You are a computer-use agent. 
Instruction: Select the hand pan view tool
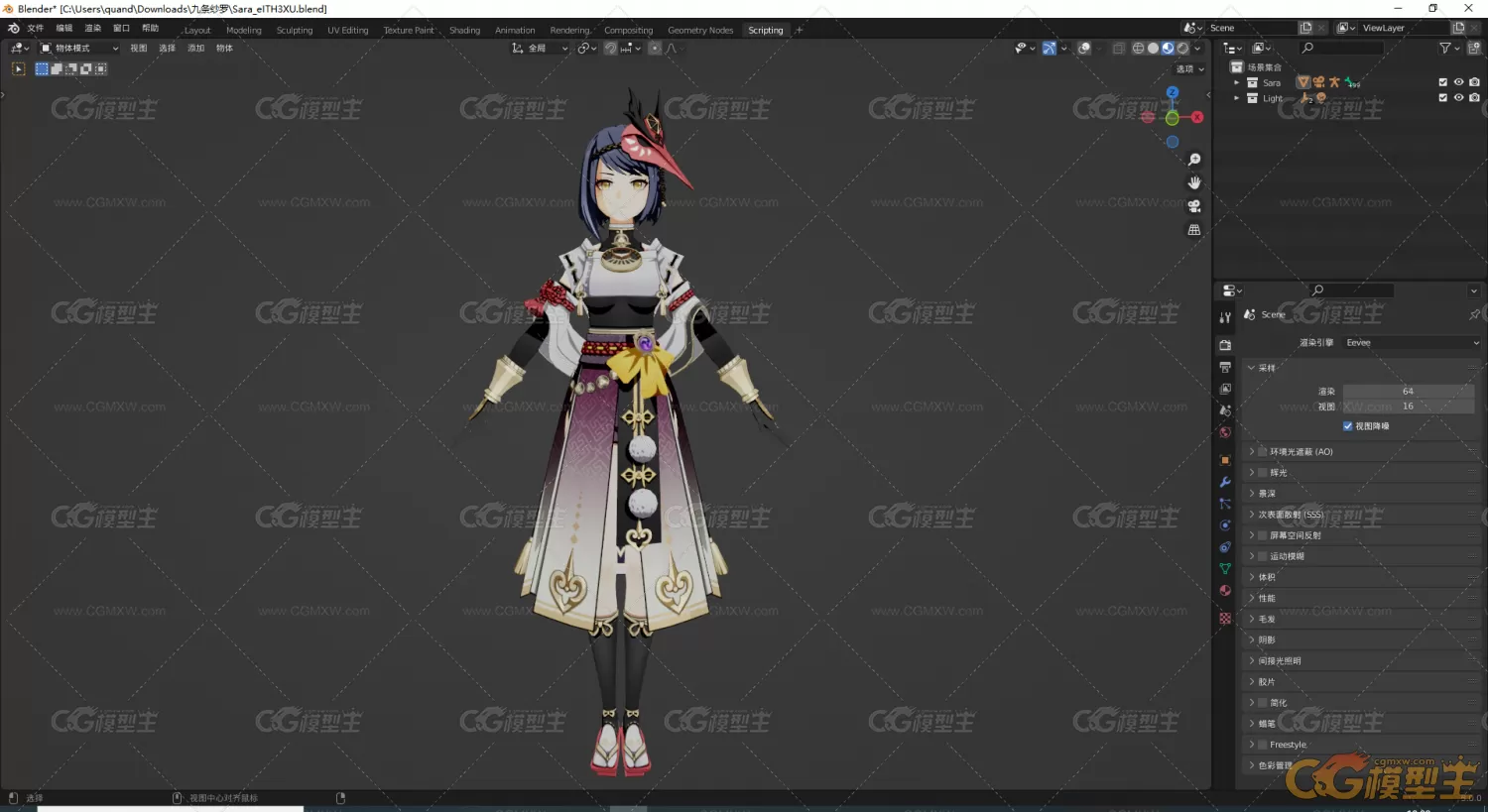pos(1194,182)
